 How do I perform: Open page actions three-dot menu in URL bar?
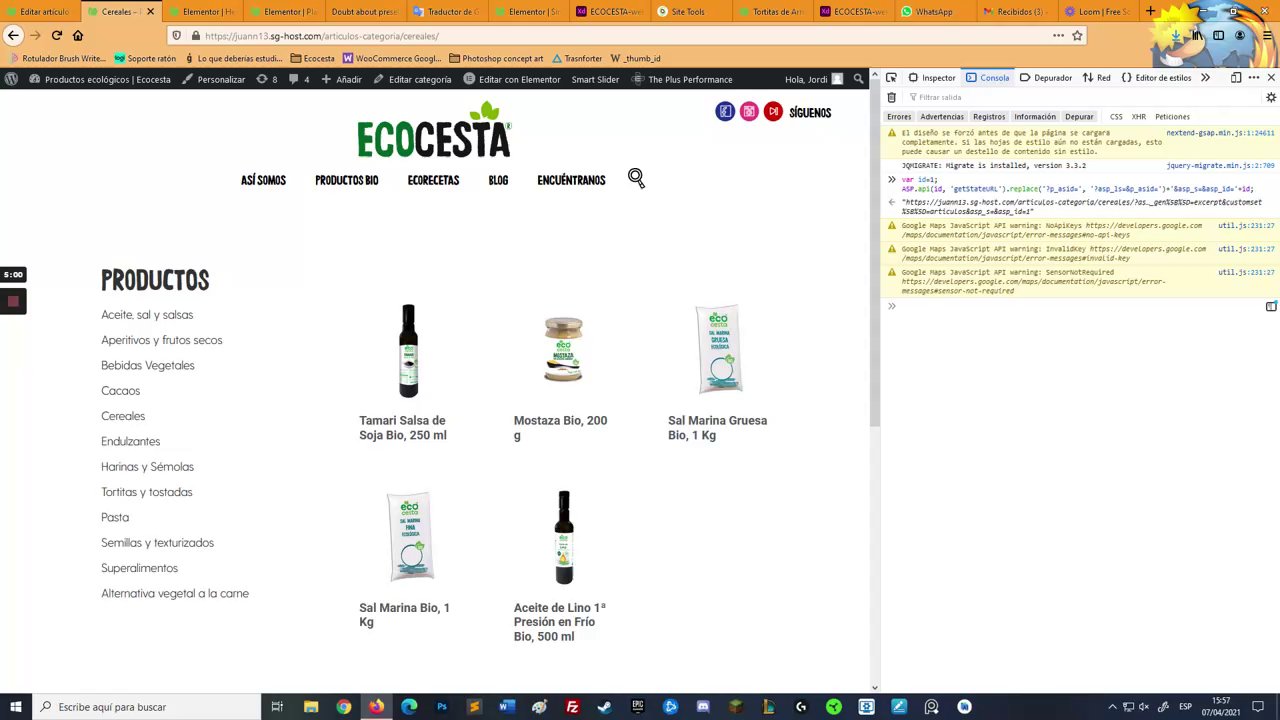[x=1058, y=35]
